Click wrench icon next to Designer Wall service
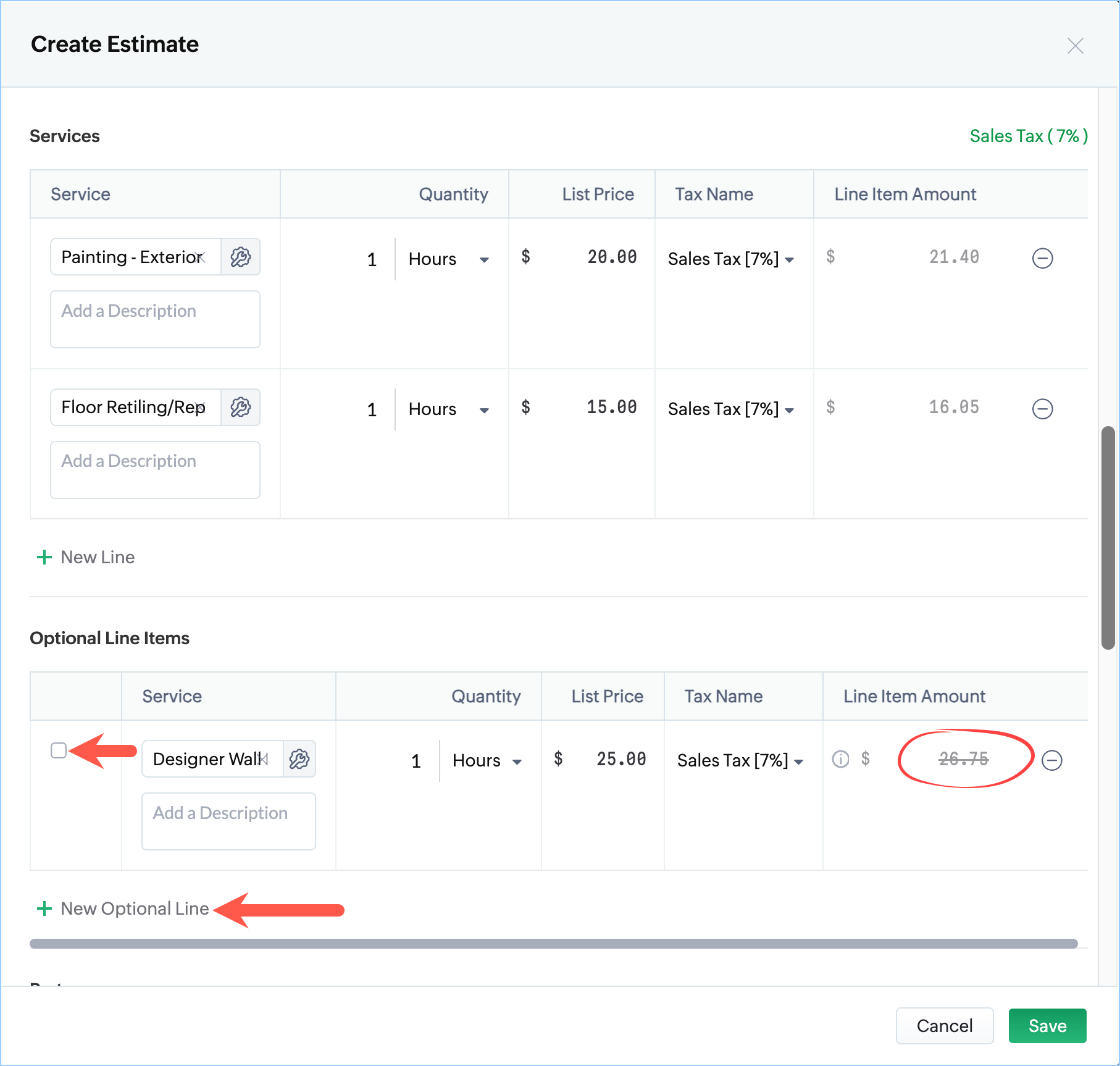This screenshot has height=1066, width=1120. point(299,759)
